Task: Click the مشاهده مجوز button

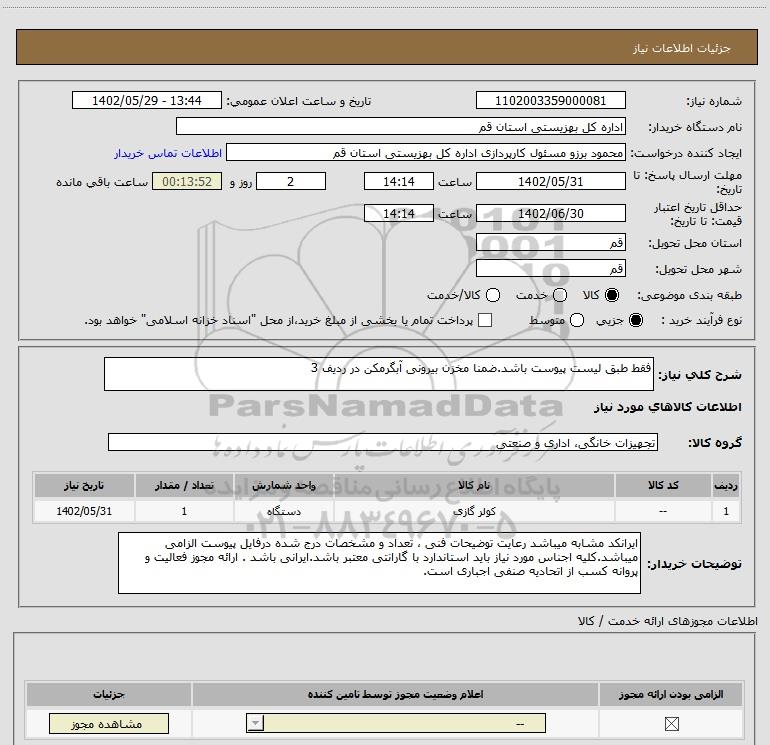Action: pos(109,723)
